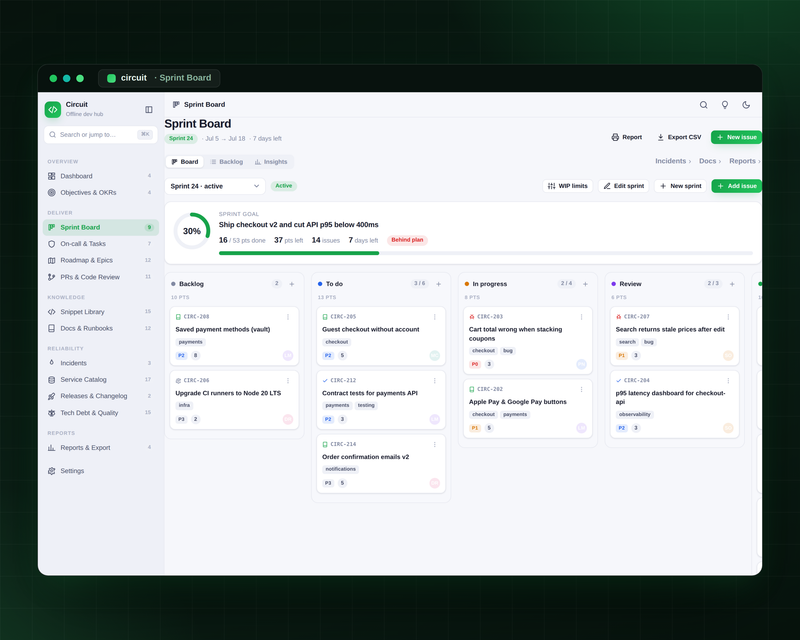Click the Circuit logo icon in sidebar
Screen dimensions: 800x640
53,109
